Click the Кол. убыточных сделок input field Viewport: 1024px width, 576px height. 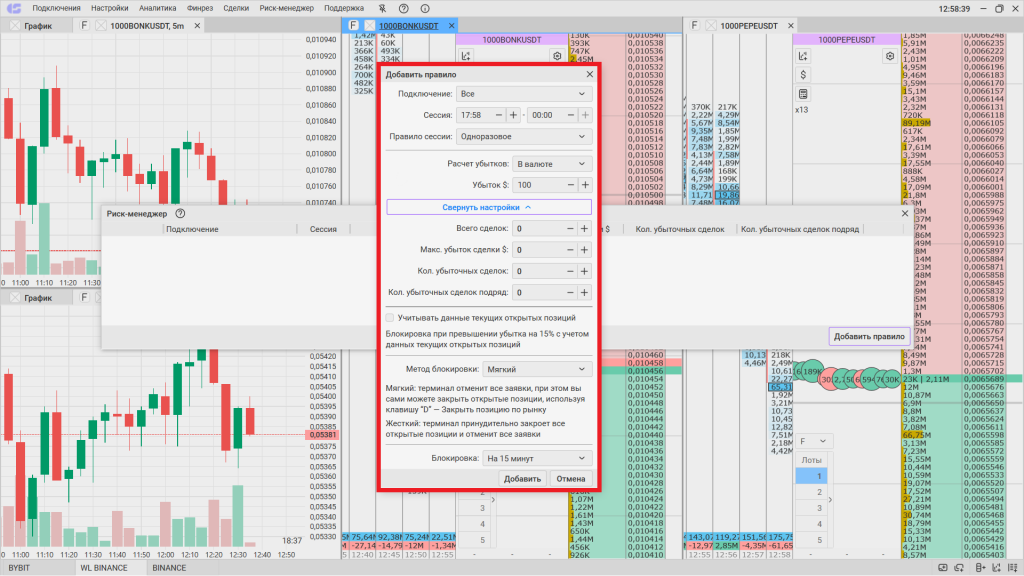click(538, 271)
